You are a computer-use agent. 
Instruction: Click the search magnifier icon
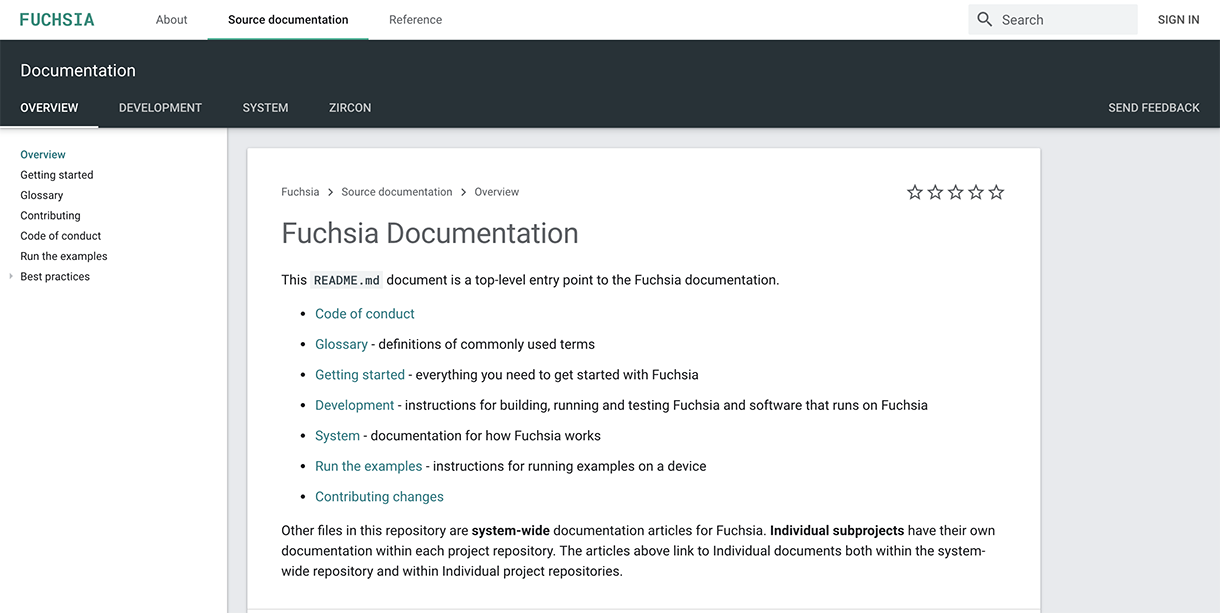click(x=985, y=19)
